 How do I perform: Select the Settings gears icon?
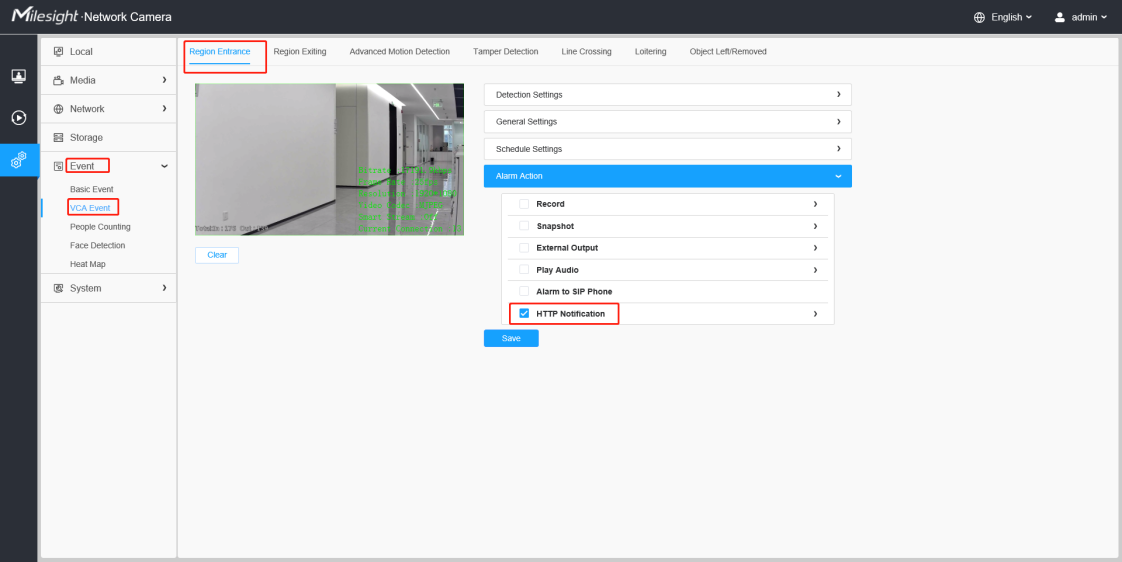[x=19, y=160]
